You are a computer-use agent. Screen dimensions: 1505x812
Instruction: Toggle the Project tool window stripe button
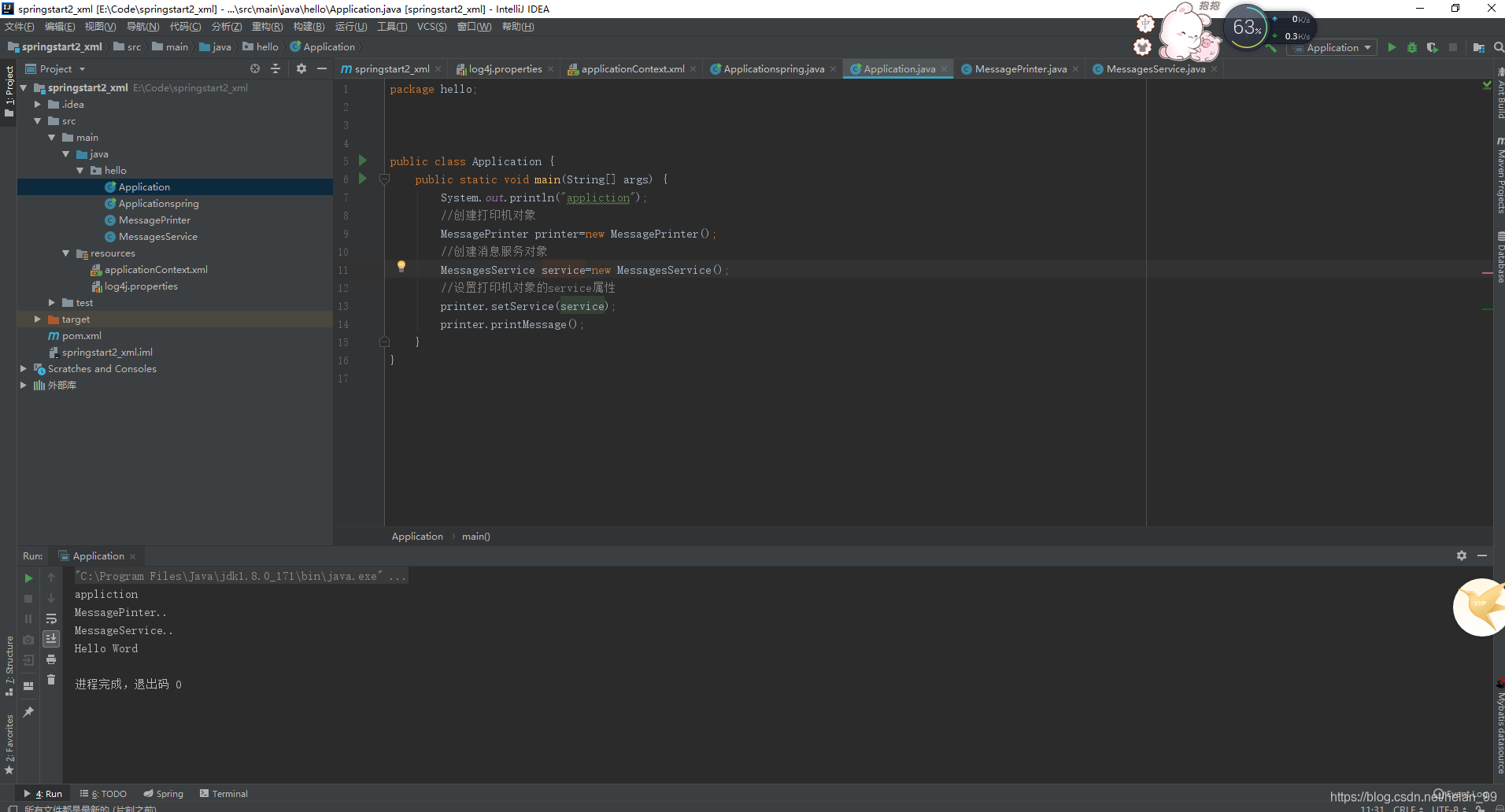click(9, 91)
